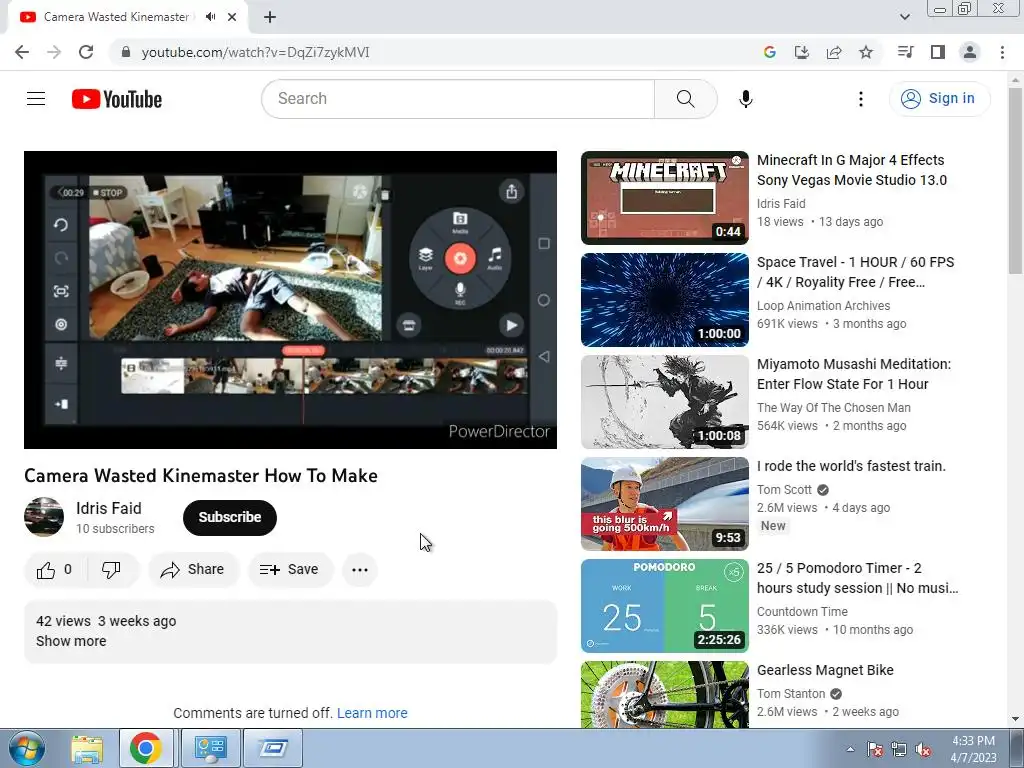Open Loop Animation Archives channel text
The height and width of the screenshot is (768, 1024).
(x=824, y=306)
